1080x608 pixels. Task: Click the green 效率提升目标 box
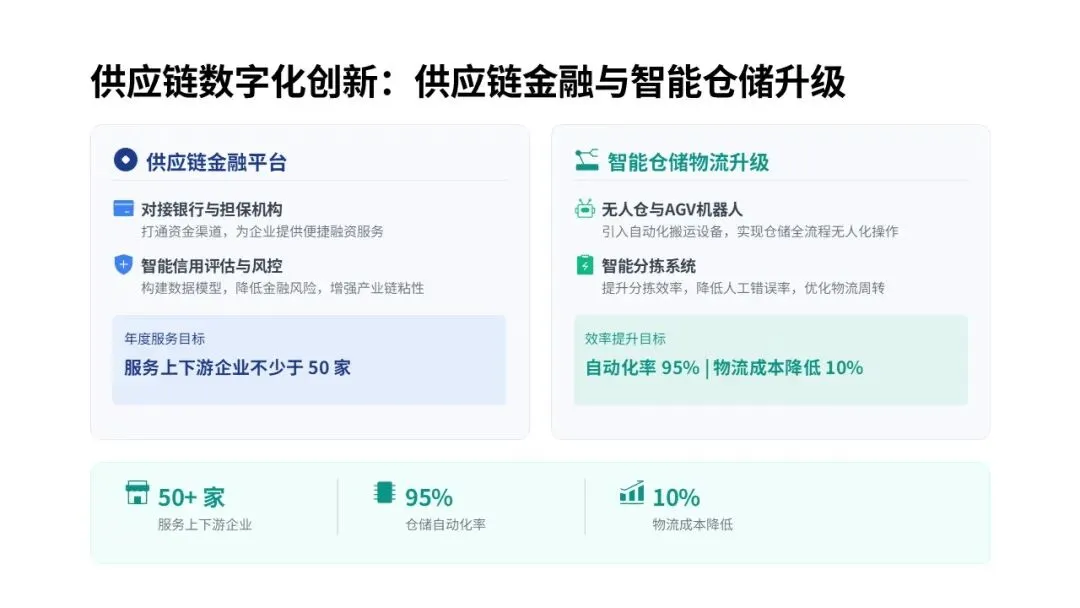770,360
